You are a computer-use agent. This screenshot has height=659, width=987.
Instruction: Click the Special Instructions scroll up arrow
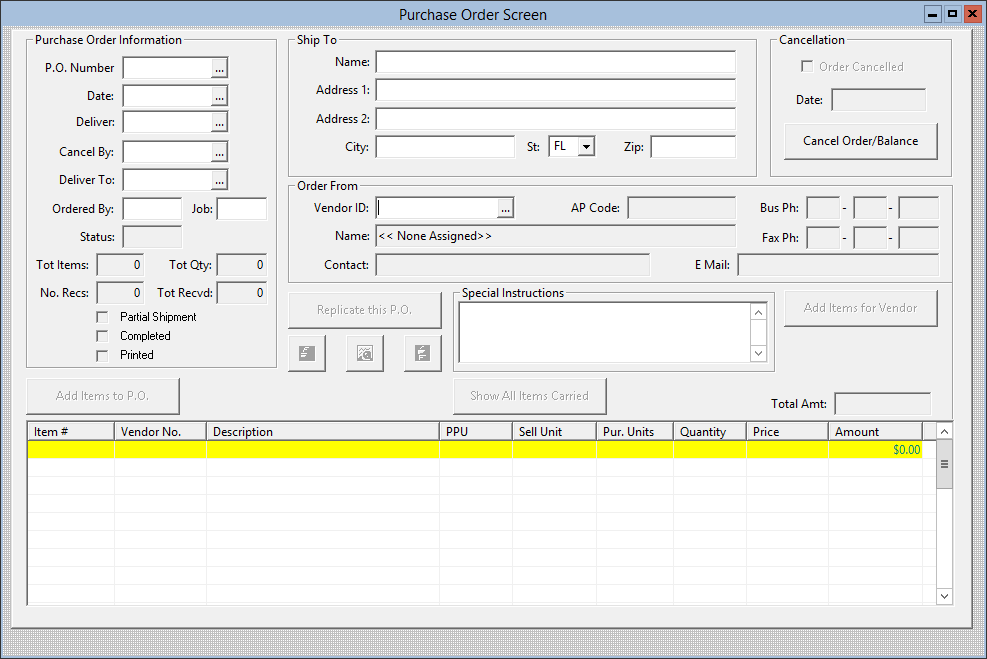(759, 312)
